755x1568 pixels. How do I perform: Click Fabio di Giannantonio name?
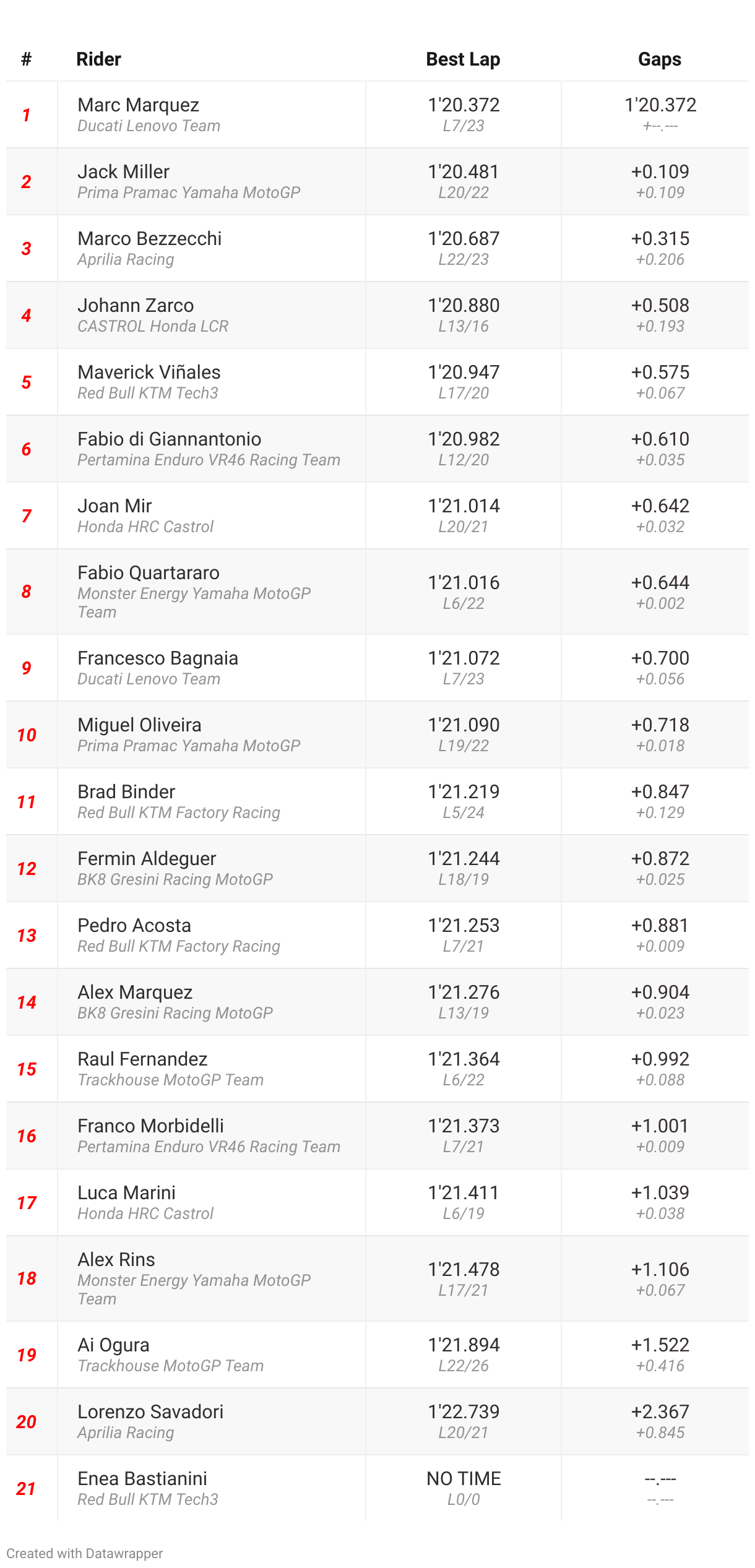point(170,439)
